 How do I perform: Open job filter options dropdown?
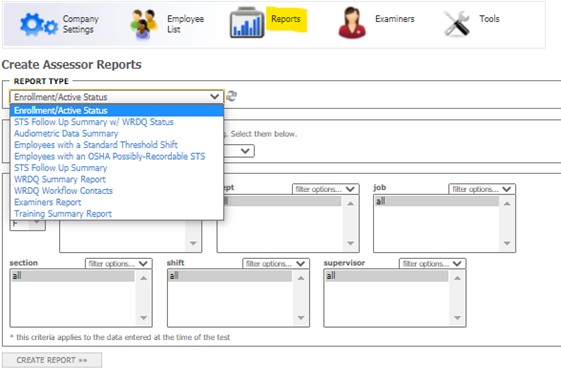click(x=482, y=189)
